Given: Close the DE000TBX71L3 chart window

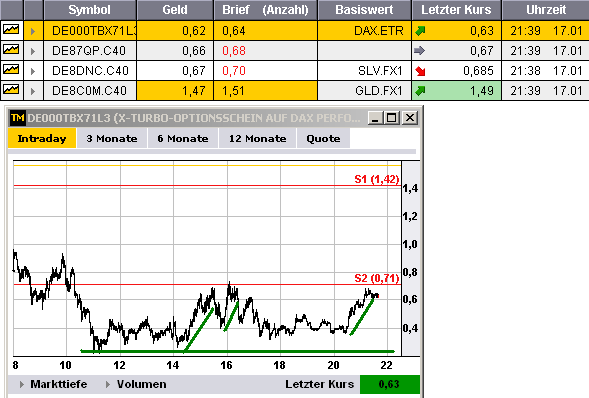Looking at the screenshot, I should click(x=410, y=118).
